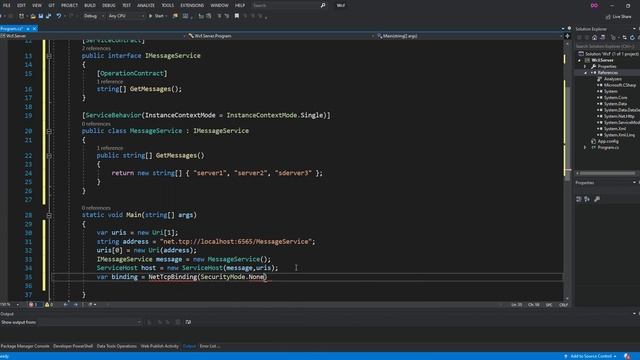
Task: Open the FILE menu
Action: (7, 5)
